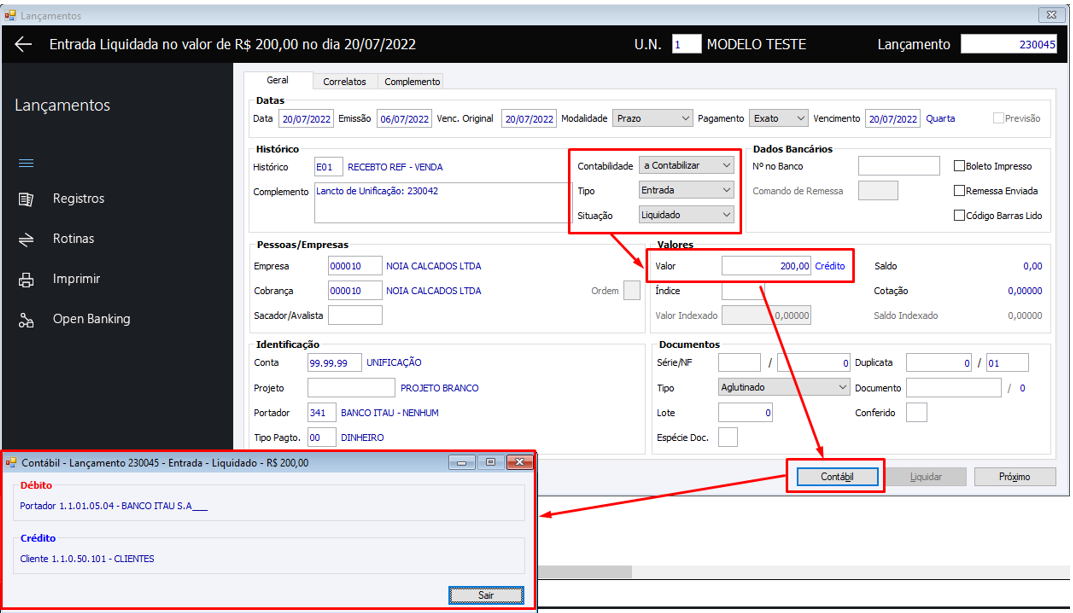Open the Correlatos tab
The height and width of the screenshot is (613, 1073).
tap(344, 81)
